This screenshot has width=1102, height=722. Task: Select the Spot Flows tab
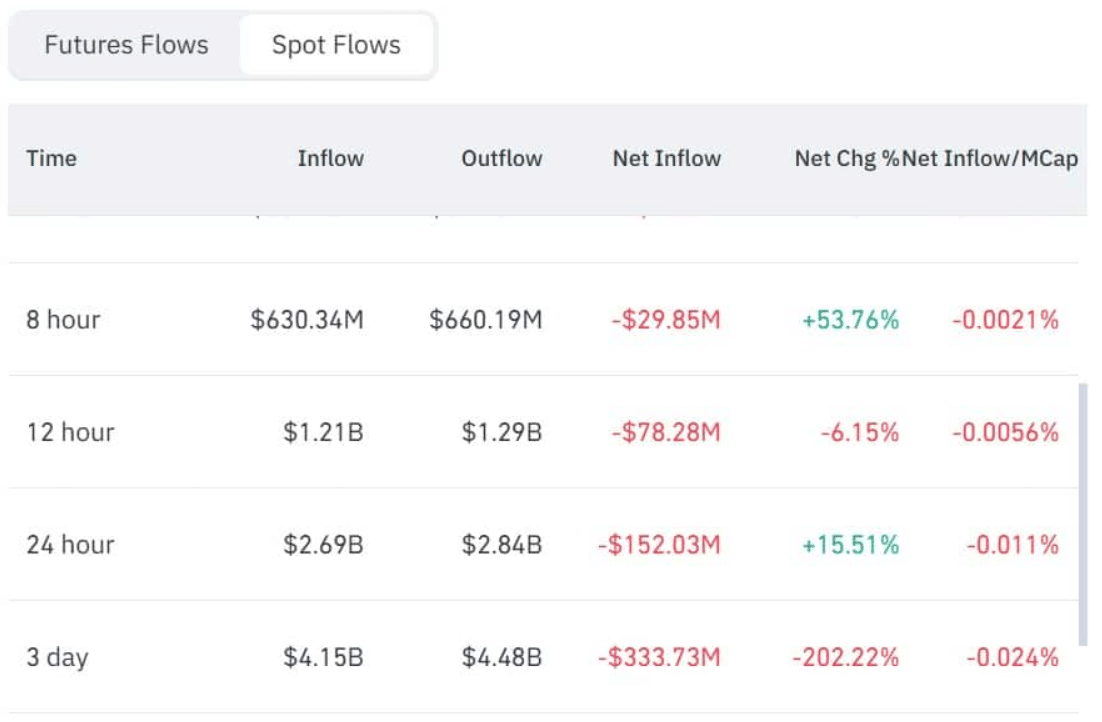point(336,45)
